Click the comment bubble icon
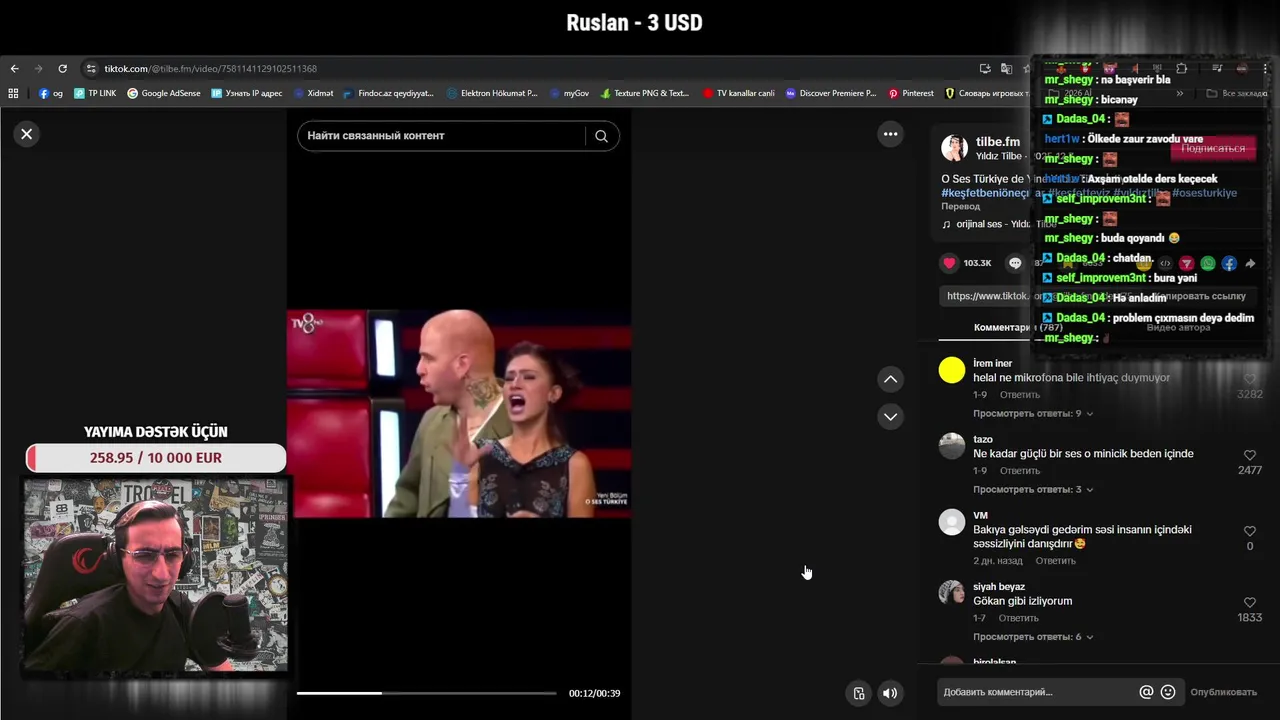1280x720 pixels. [x=1015, y=263]
